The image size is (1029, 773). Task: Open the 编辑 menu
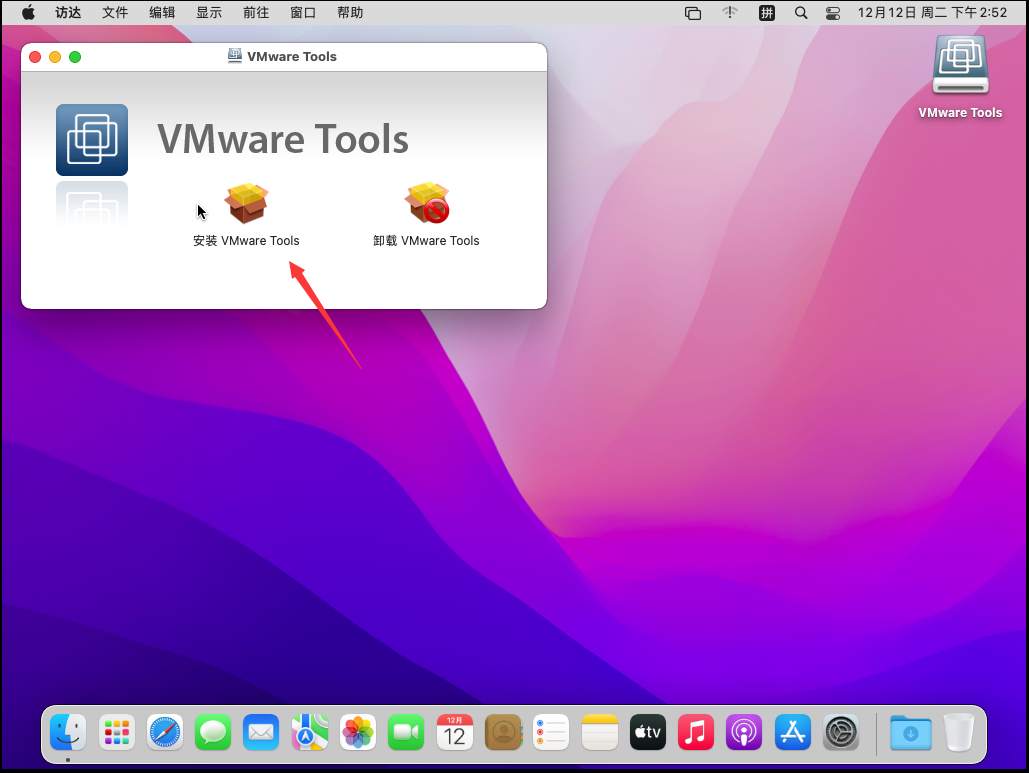(162, 12)
